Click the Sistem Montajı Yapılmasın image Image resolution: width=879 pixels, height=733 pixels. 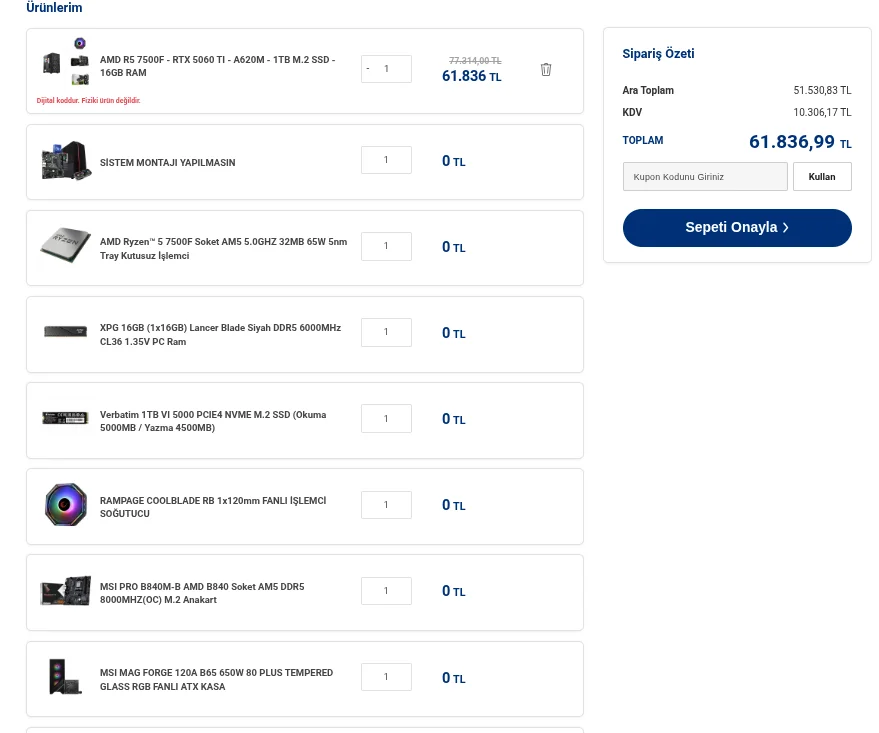click(66, 161)
